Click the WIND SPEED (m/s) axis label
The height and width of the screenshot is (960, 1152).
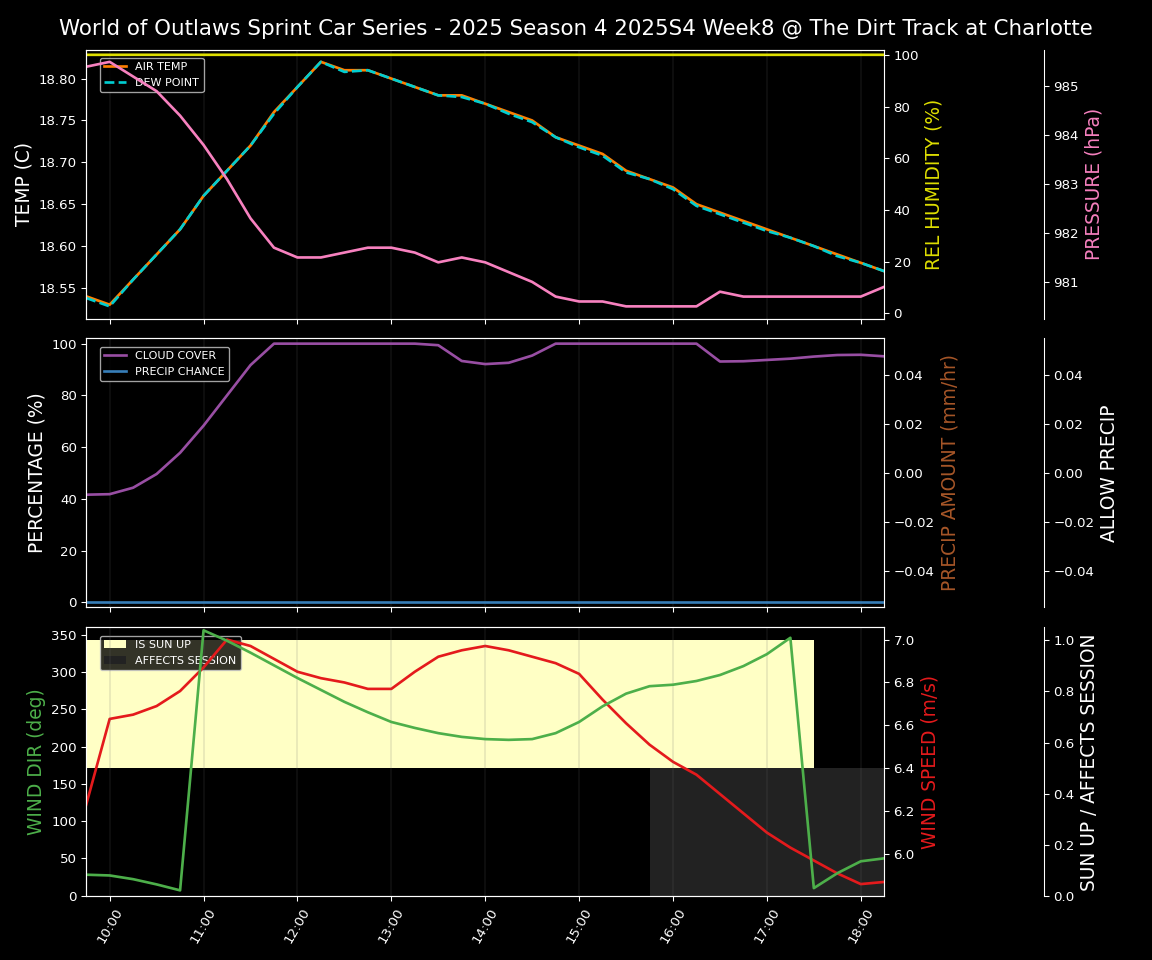pos(929,761)
